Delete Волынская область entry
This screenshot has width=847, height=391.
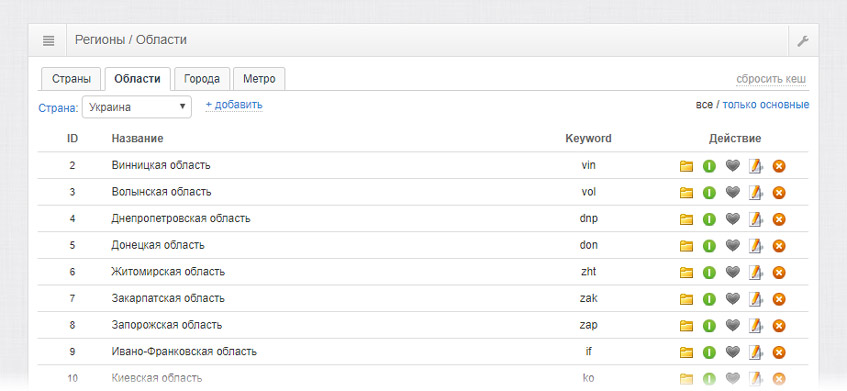click(778, 193)
